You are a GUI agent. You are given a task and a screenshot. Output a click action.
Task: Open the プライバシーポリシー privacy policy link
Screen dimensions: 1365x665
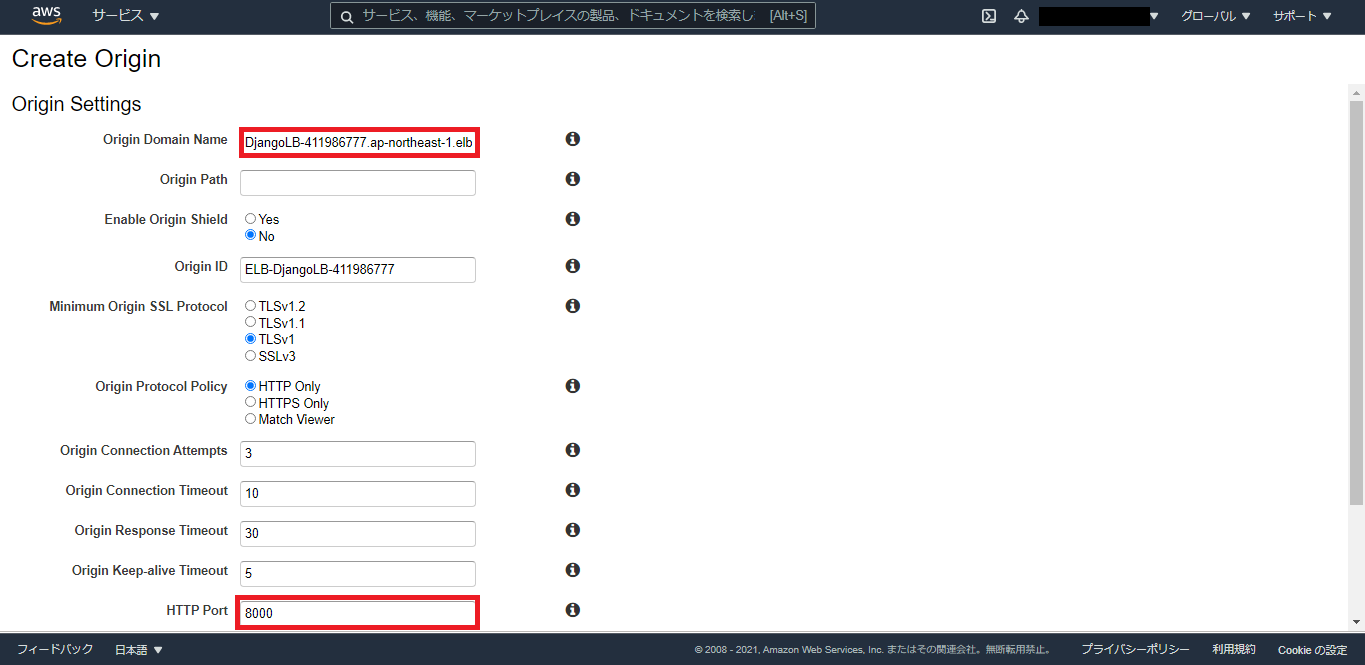pos(1135,650)
